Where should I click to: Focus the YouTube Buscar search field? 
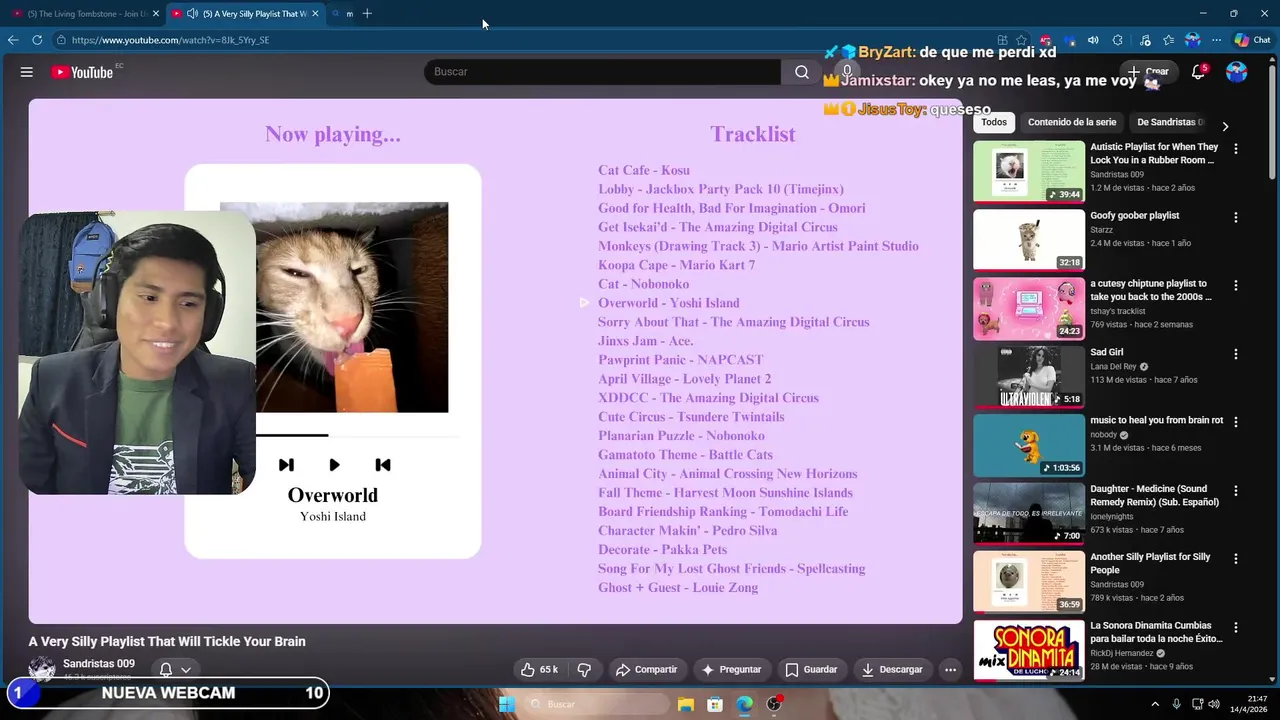pyautogui.click(x=603, y=72)
